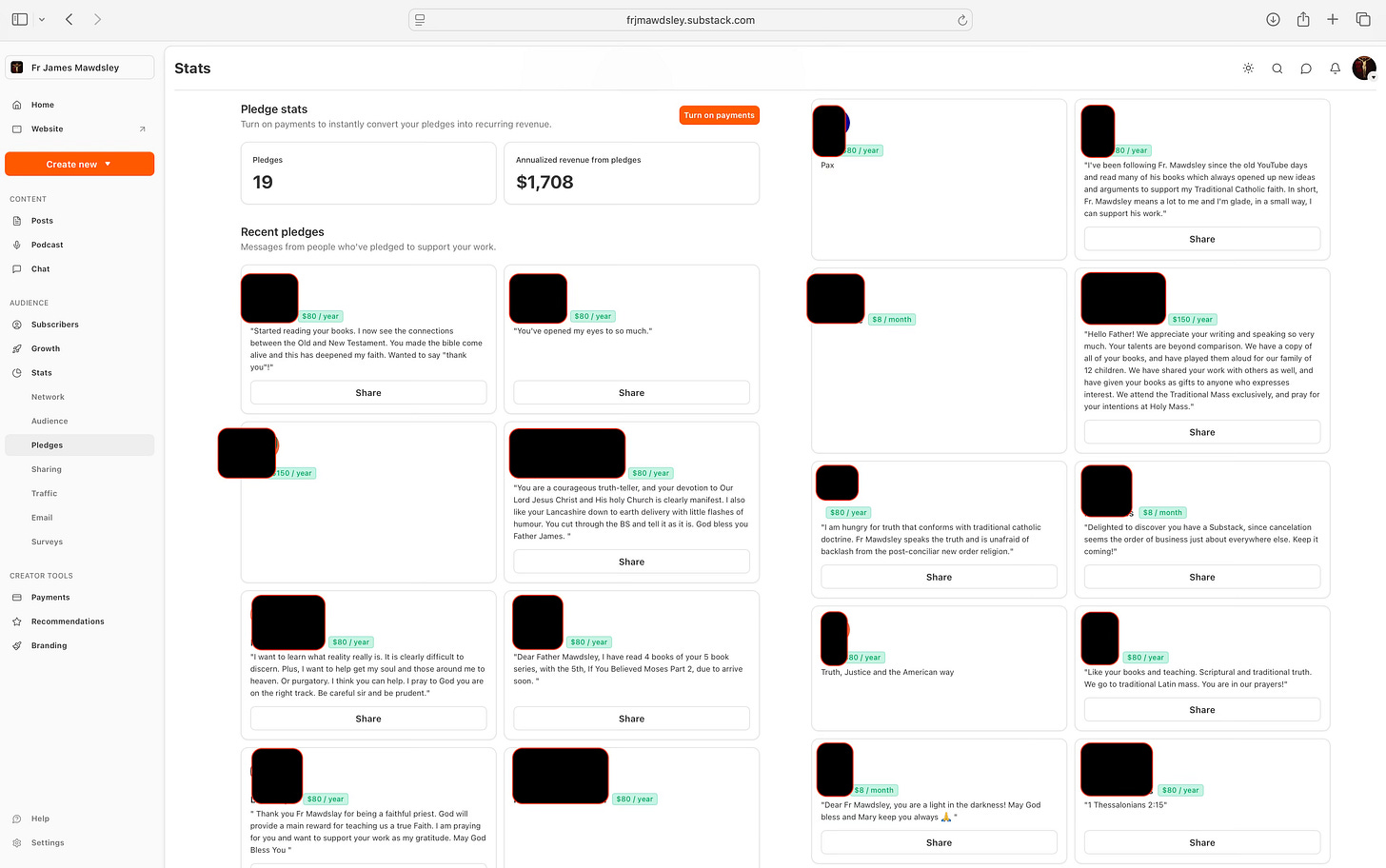Click the frjmawdsley.substack.com address bar
1386x868 pixels.
[x=690, y=20]
